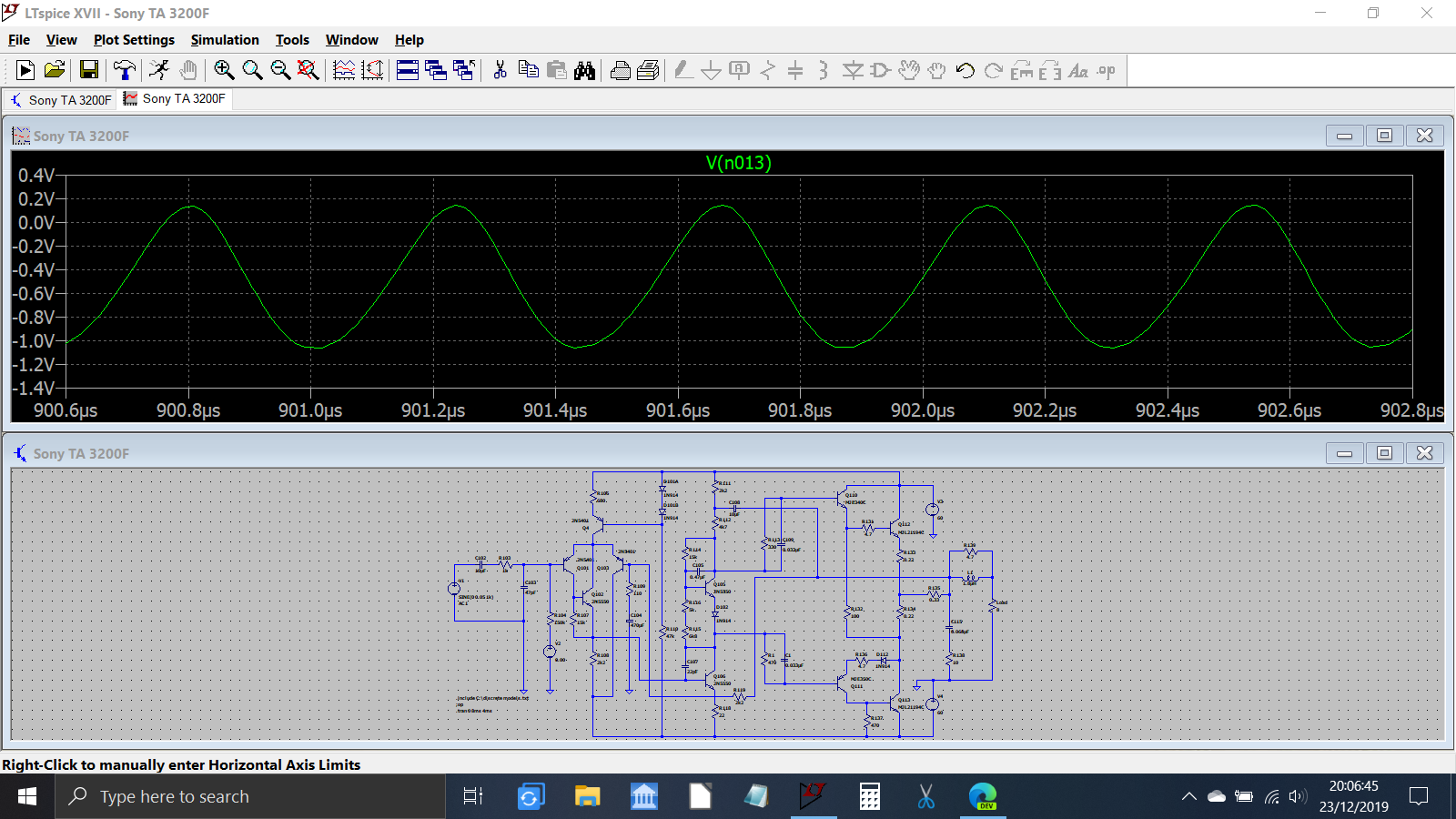This screenshot has width=1456, height=819.
Task: Close all windows icon
Action: coord(464,70)
